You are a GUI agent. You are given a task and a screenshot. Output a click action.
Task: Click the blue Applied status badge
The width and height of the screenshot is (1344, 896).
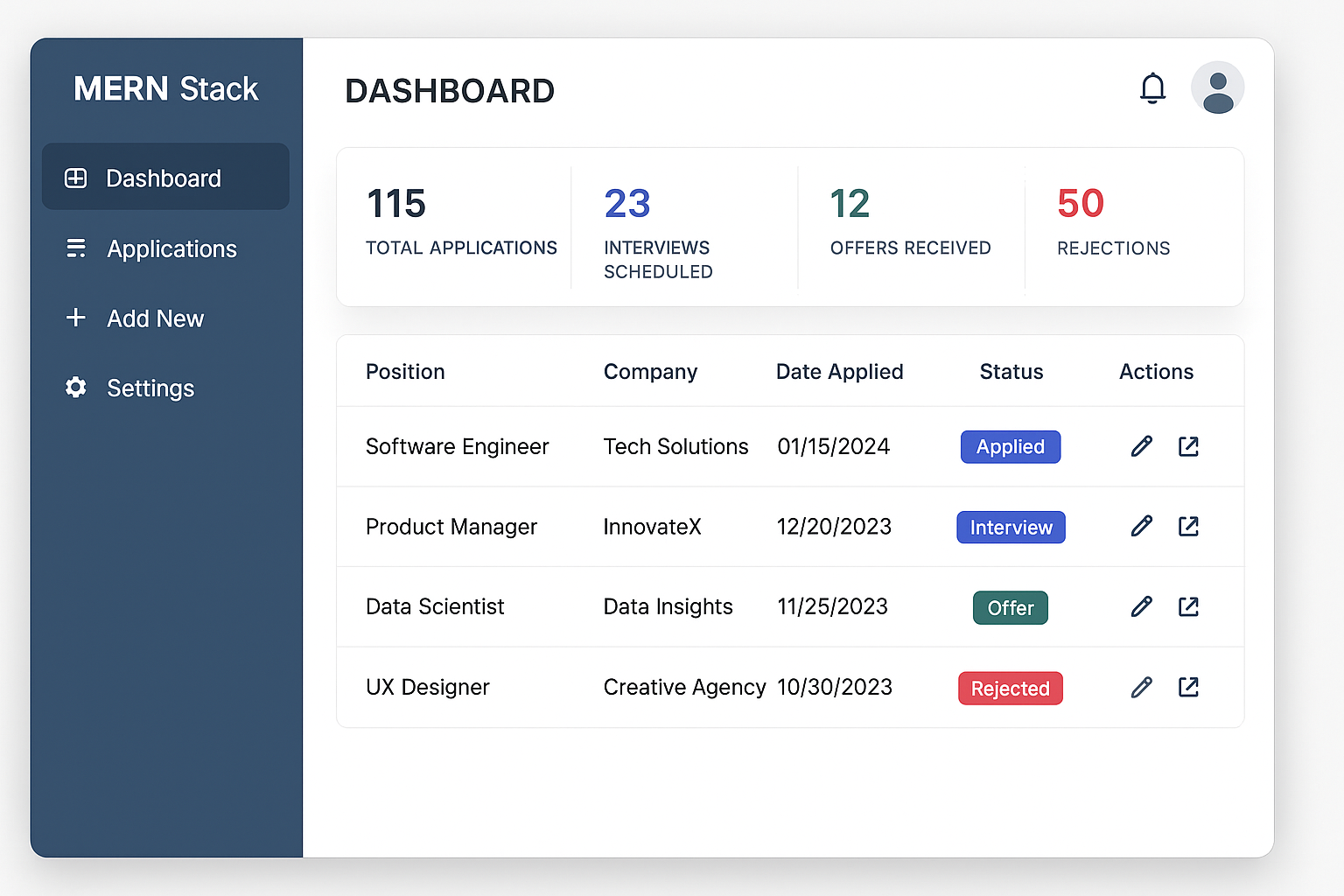[1010, 446]
